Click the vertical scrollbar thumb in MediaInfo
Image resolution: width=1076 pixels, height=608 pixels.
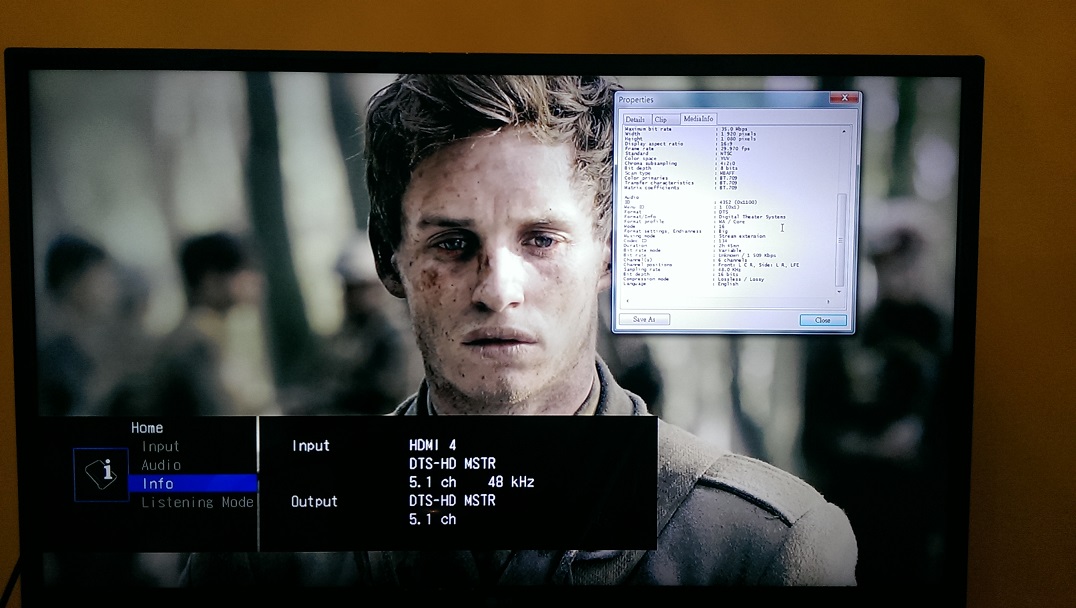[x=841, y=239]
